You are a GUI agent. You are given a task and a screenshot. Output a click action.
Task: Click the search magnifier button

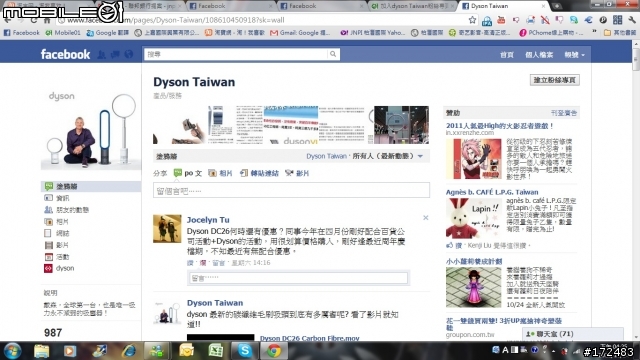(x=333, y=54)
